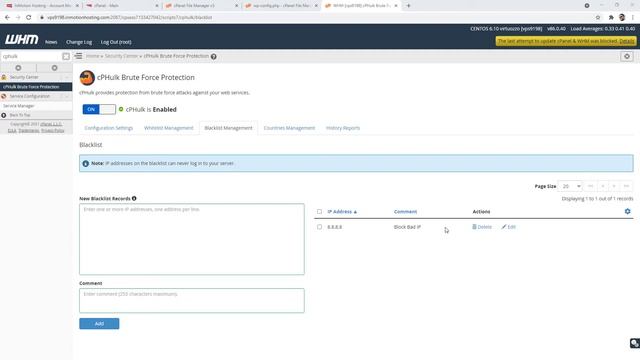
Task: Open the News menu item
Action: click(x=51, y=42)
